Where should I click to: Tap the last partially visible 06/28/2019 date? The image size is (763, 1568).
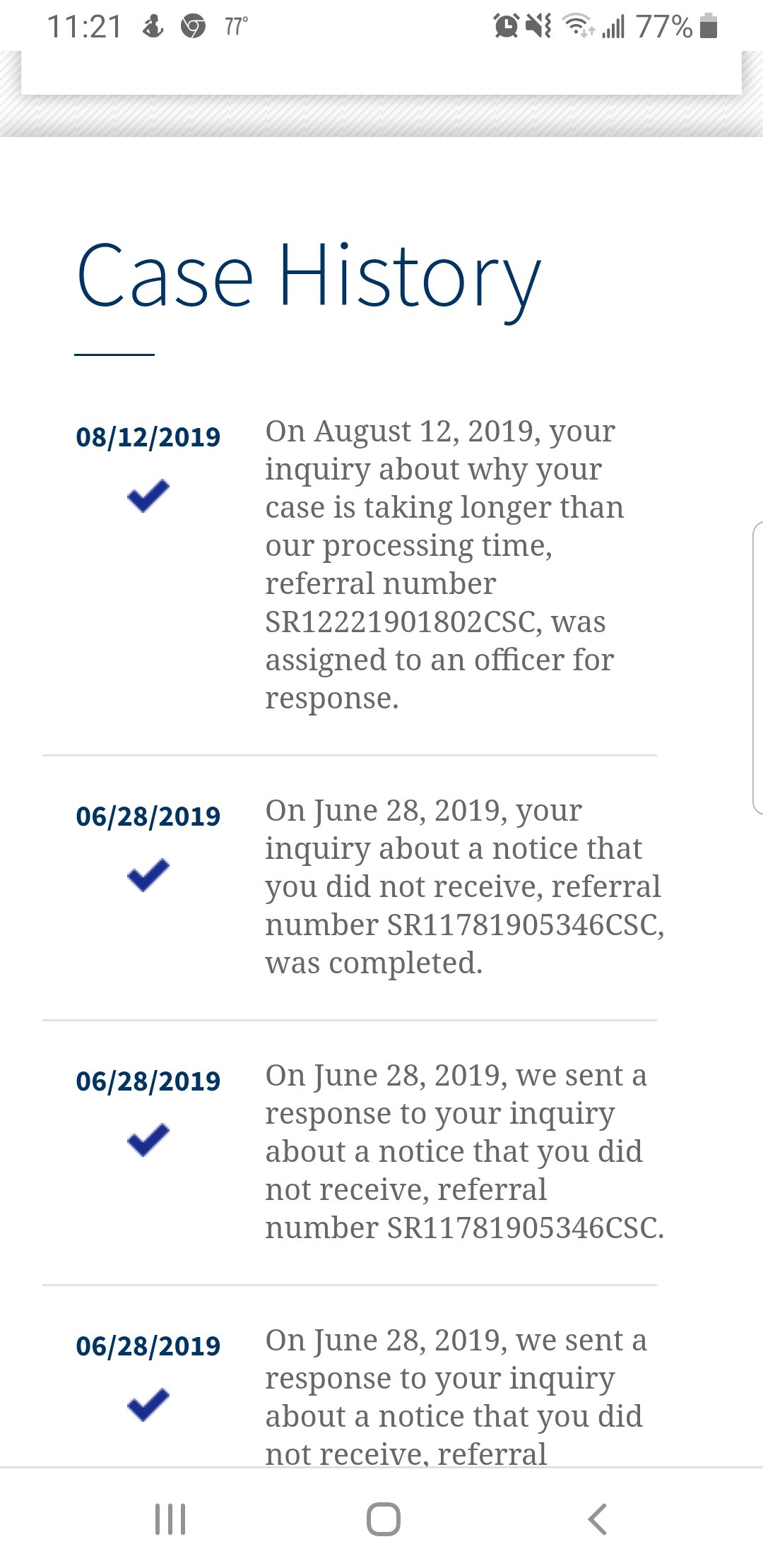[148, 1346]
